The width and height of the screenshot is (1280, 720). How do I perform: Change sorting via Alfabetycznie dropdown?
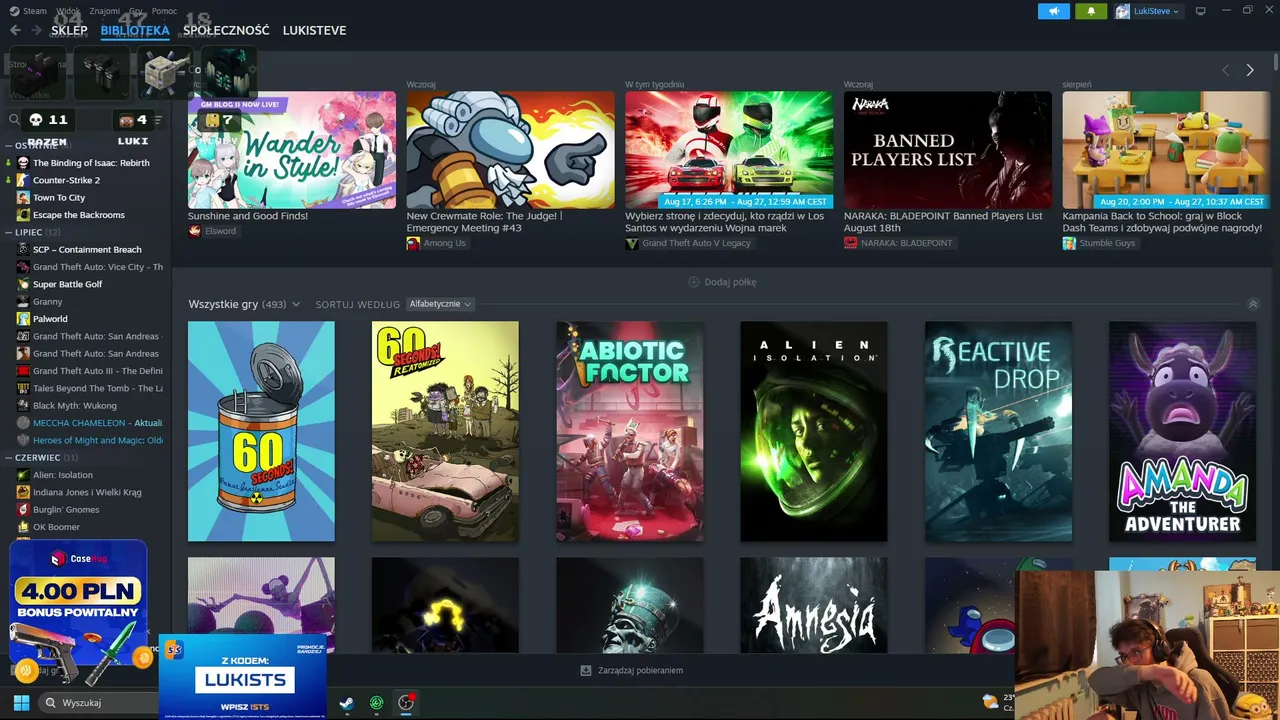coord(440,304)
